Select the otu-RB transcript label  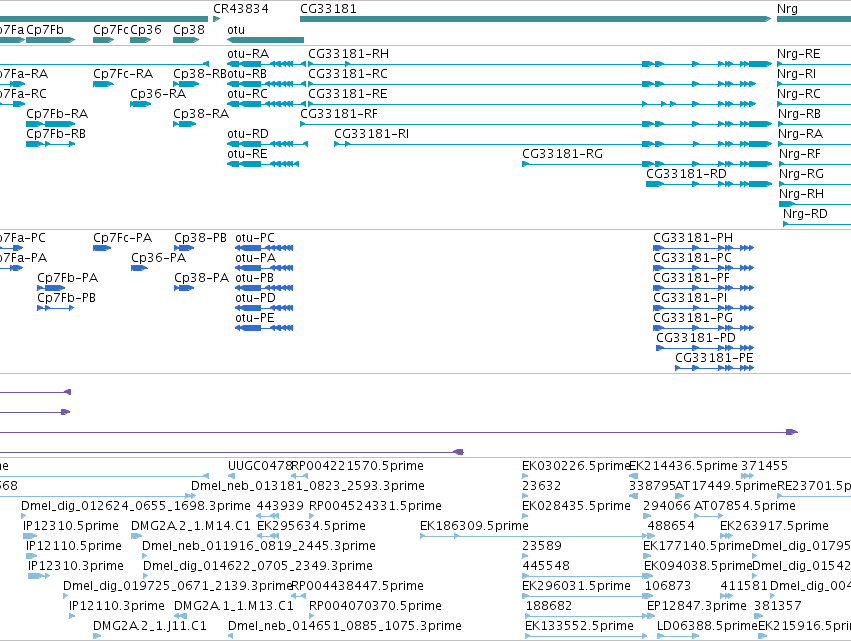(x=247, y=74)
